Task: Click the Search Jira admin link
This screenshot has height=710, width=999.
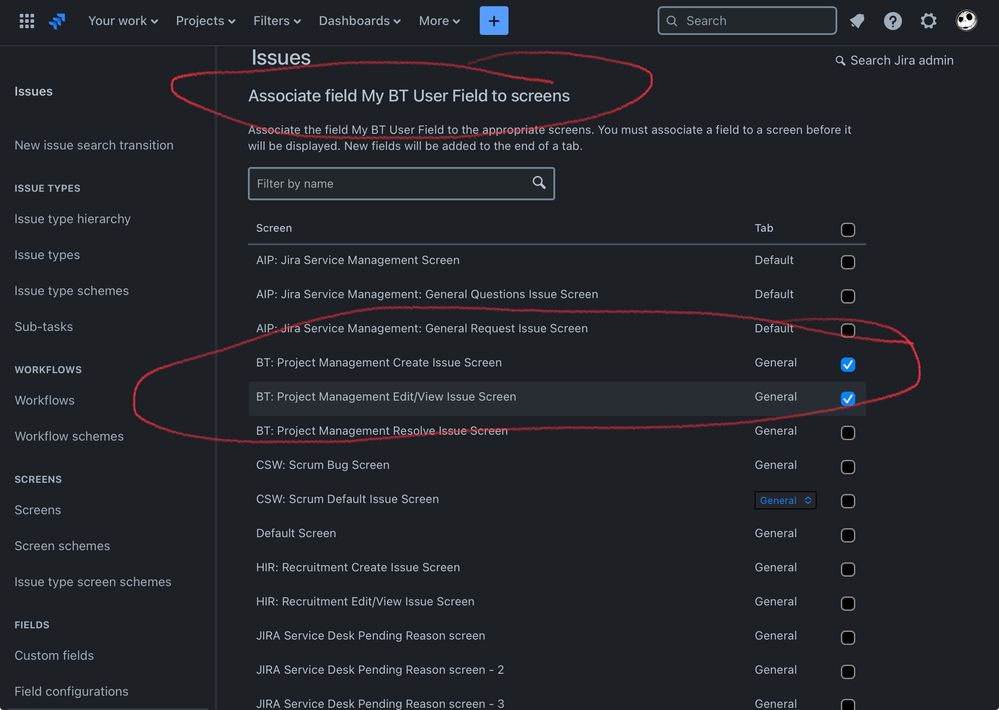Action: 895,61
